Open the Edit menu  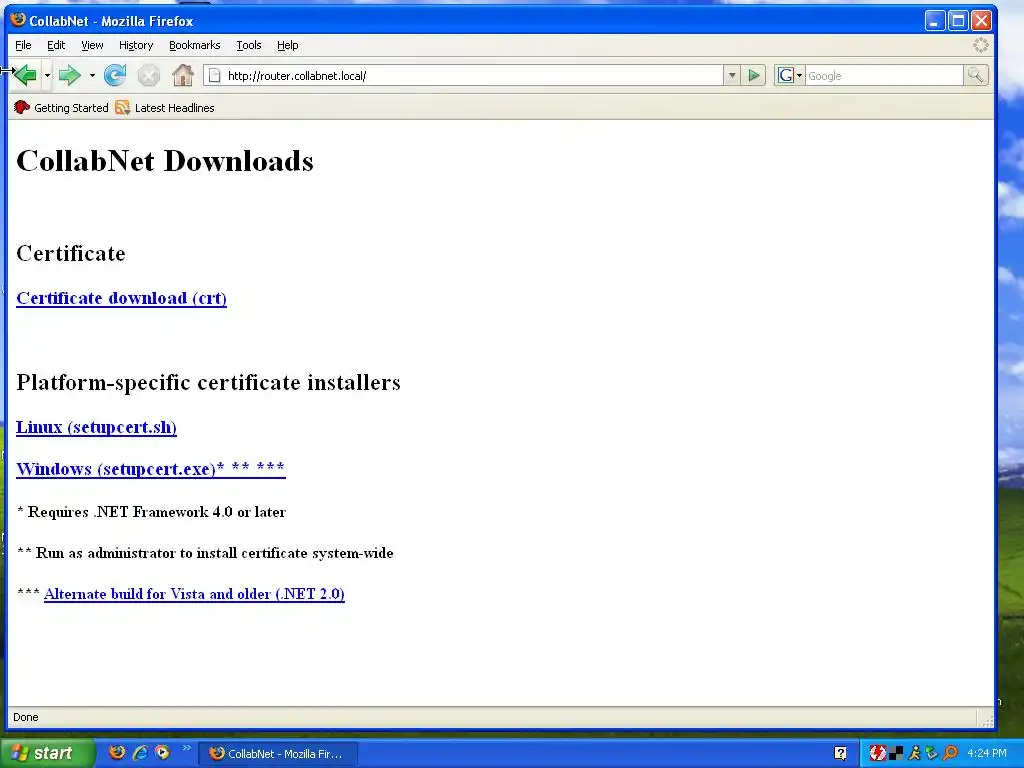tap(56, 45)
